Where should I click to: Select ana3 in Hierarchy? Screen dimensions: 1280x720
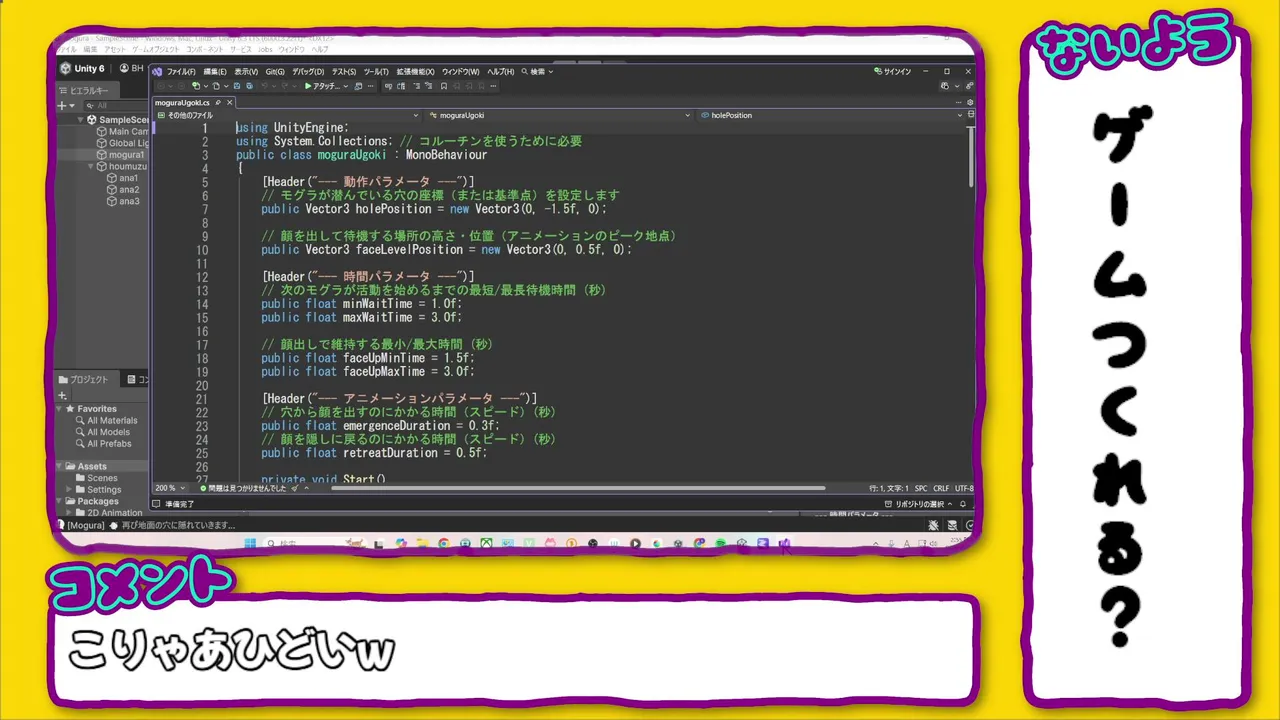(123, 201)
